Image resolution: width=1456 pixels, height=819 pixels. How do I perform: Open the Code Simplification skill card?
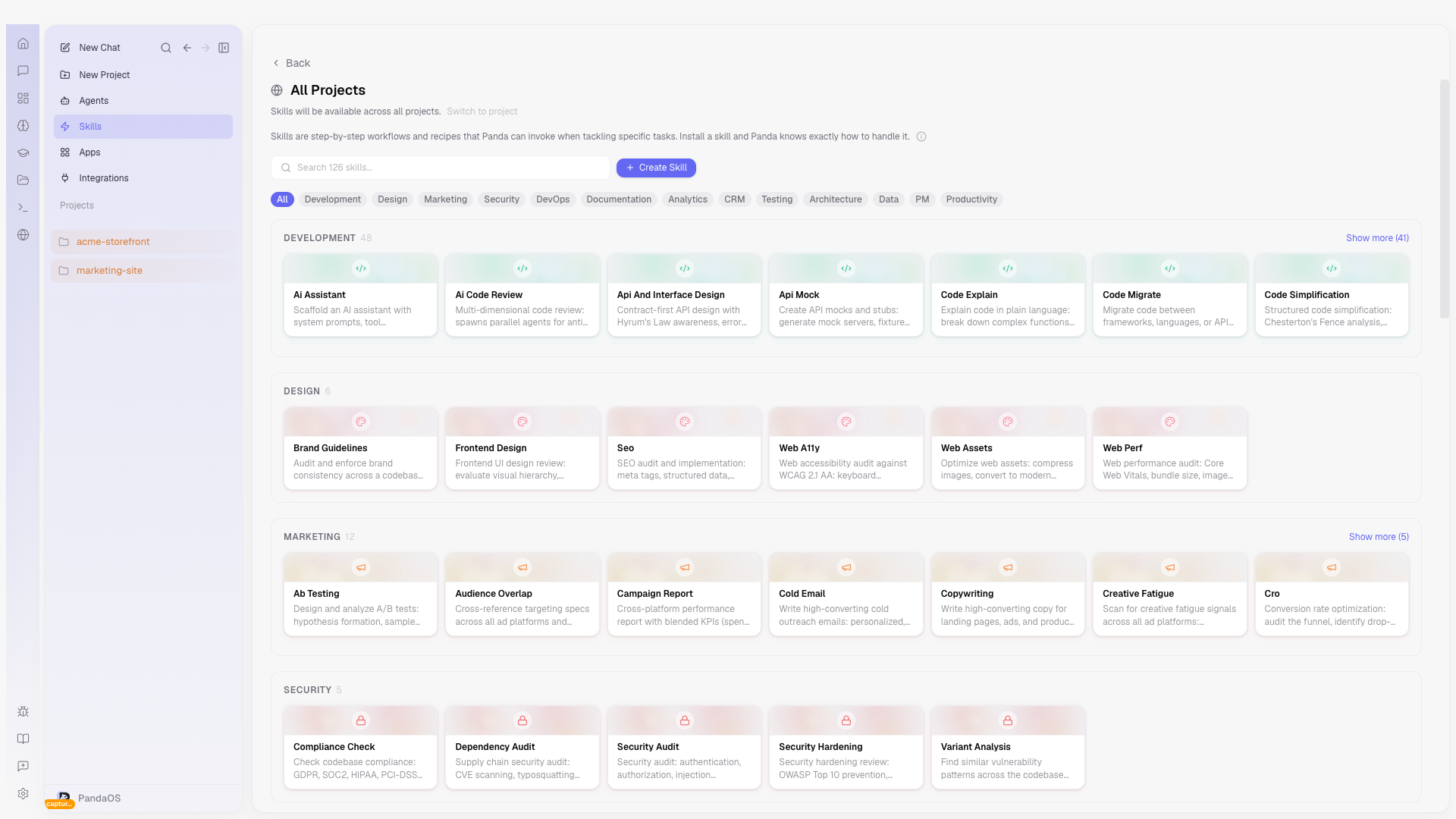[1332, 295]
